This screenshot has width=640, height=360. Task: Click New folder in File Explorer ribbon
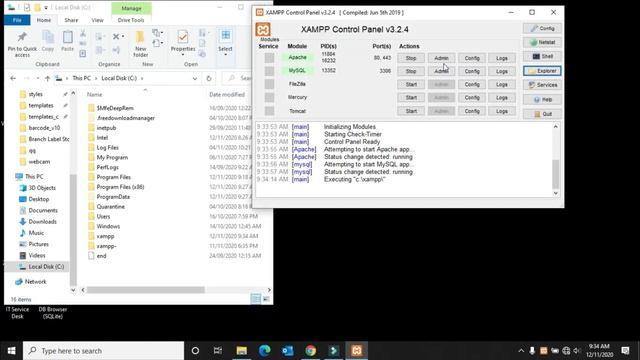point(140,44)
